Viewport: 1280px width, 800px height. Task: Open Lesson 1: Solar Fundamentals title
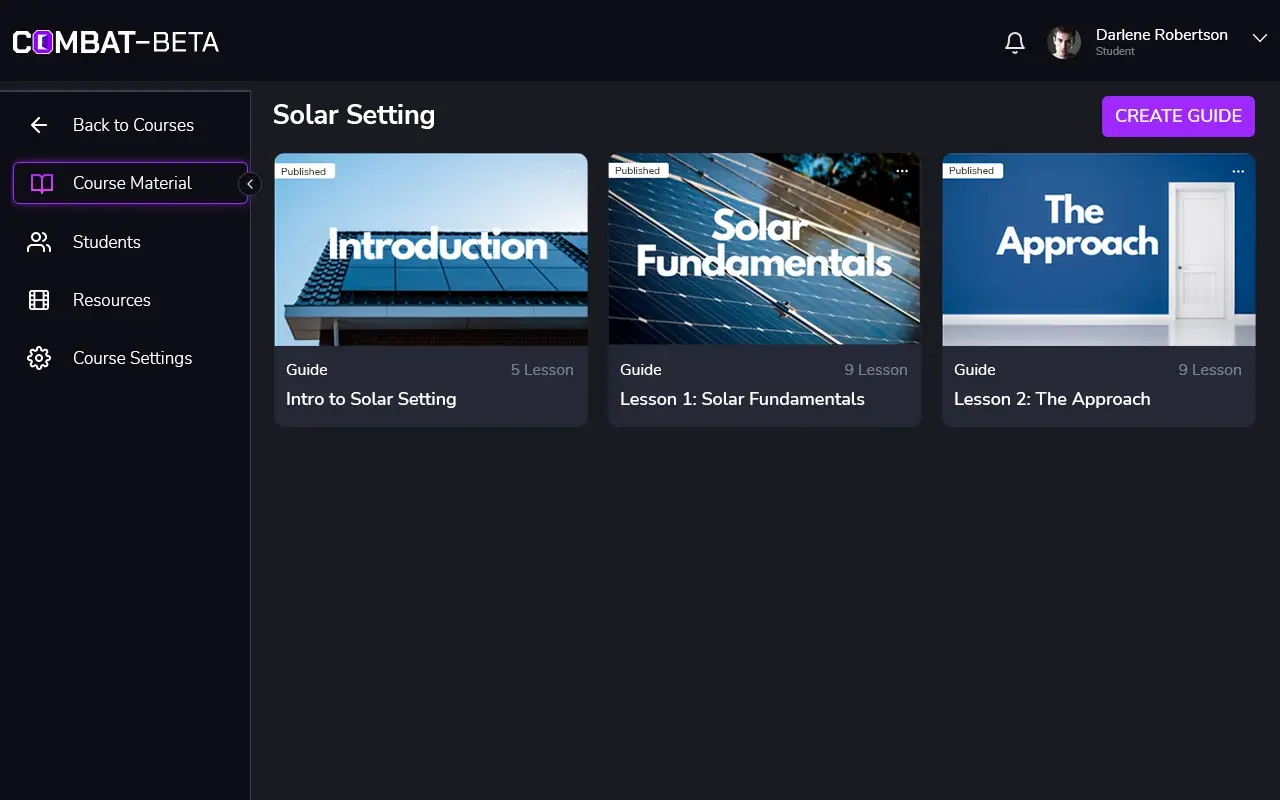[742, 399]
